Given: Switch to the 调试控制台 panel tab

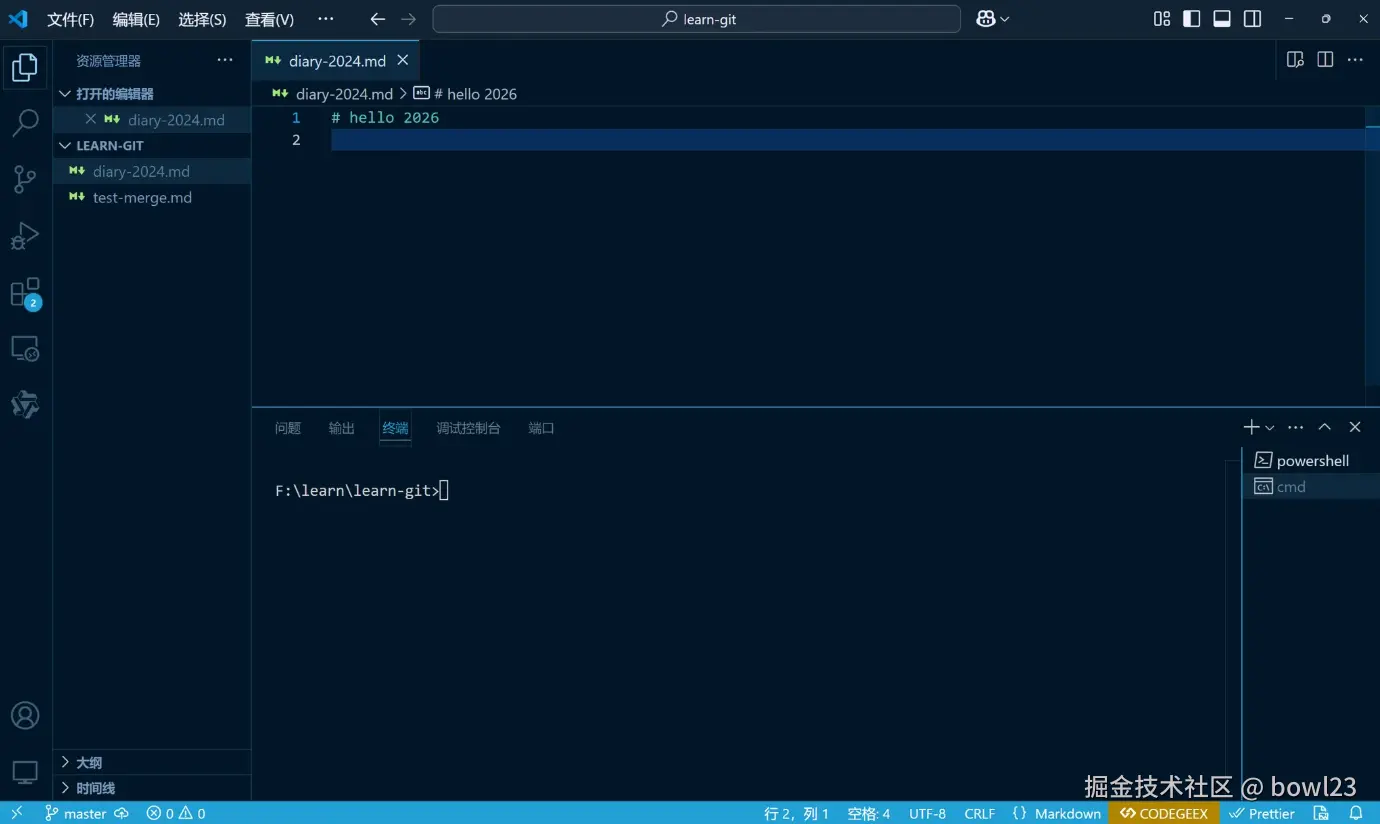Looking at the screenshot, I should pos(468,428).
